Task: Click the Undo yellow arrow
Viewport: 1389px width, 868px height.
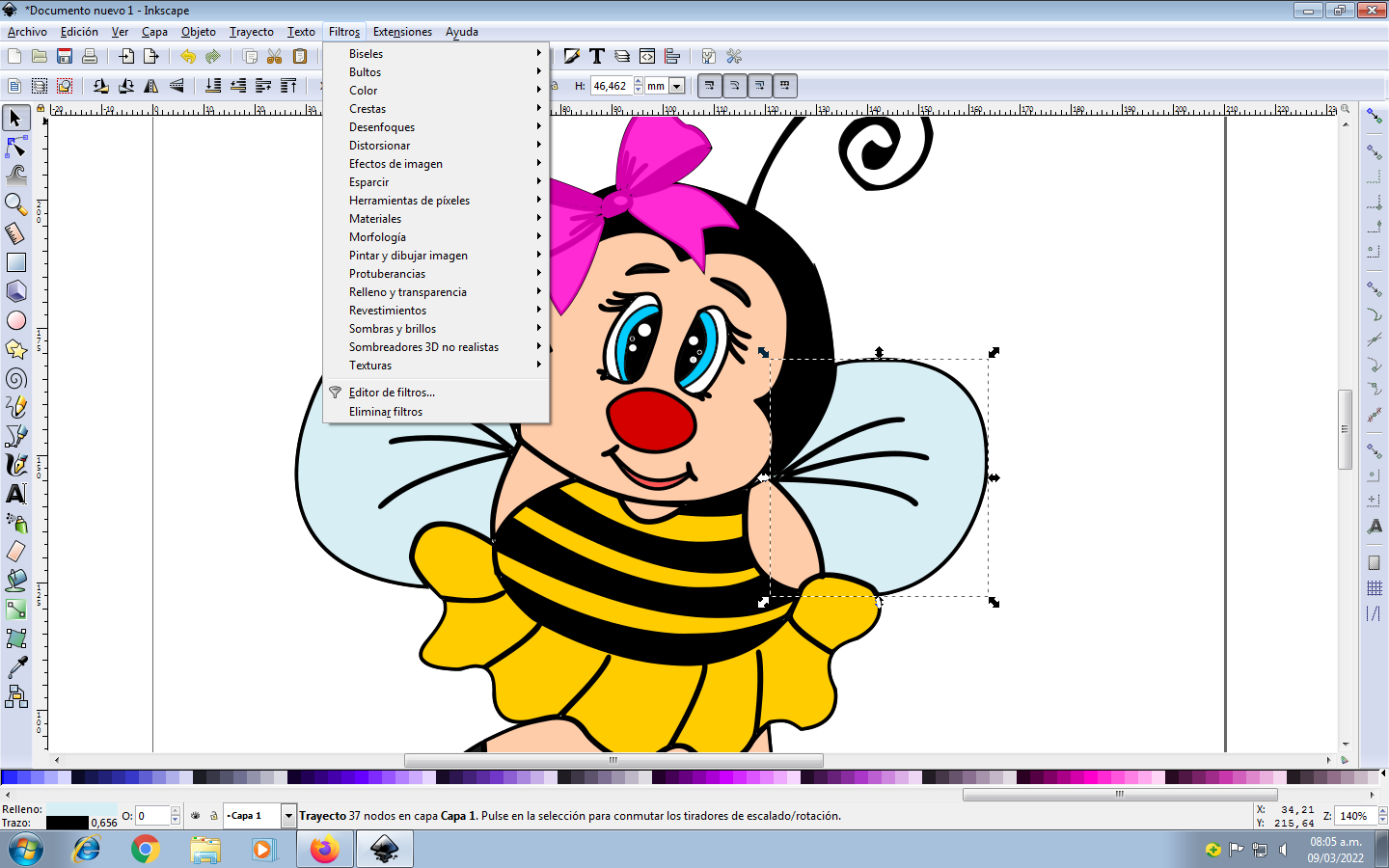Action: click(188, 57)
